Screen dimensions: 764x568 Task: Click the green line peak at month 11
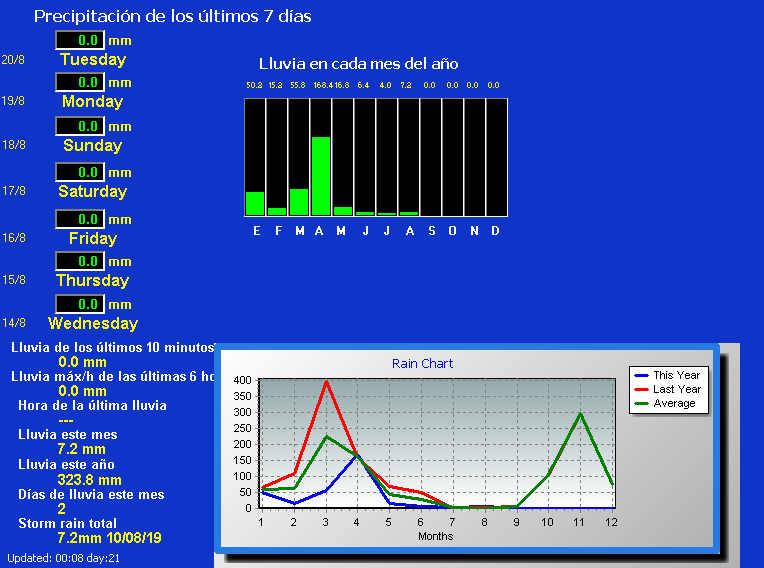(580, 413)
